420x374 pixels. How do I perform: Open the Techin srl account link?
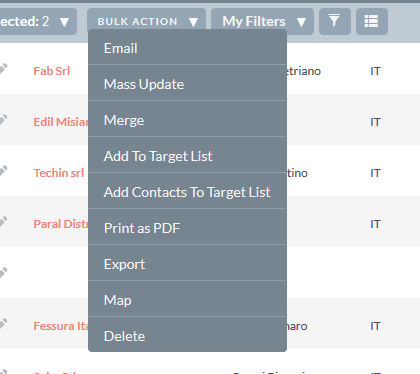(x=59, y=173)
